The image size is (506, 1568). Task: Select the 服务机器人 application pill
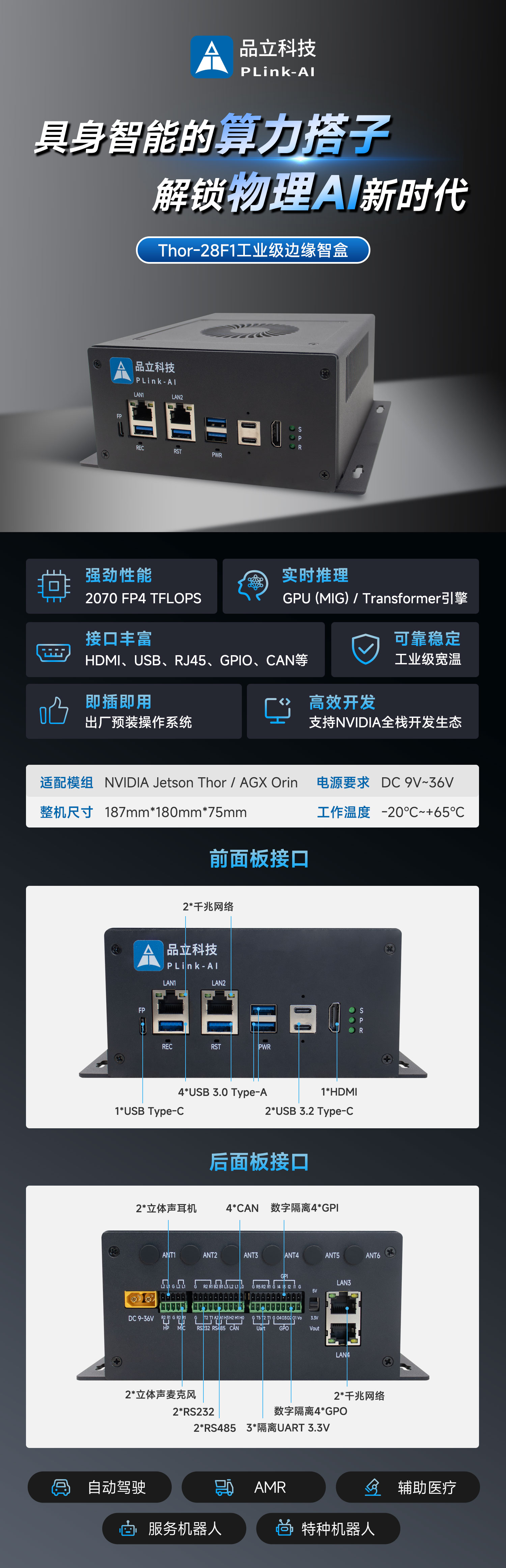pyautogui.click(x=174, y=1529)
